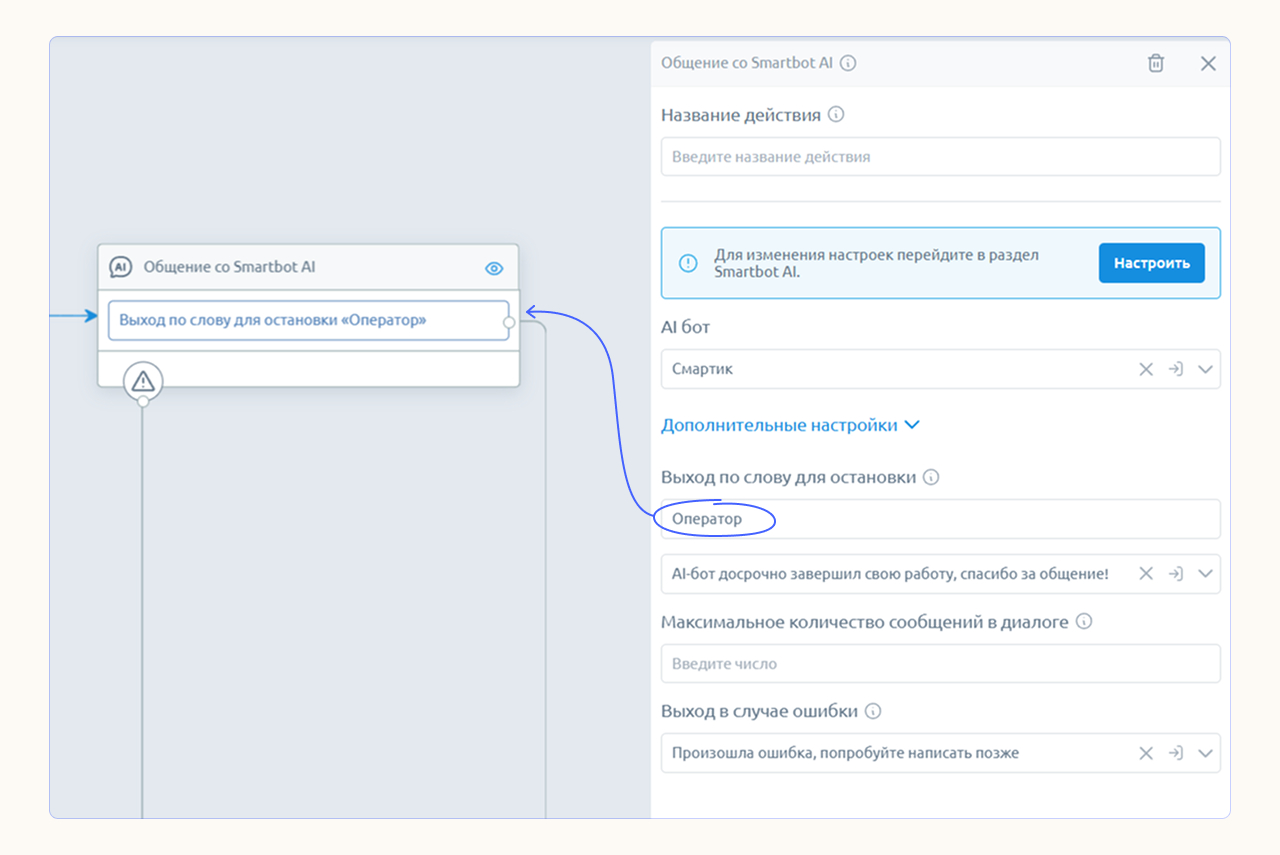Expand the «Смартик» AI bot dropdown

(1205, 369)
